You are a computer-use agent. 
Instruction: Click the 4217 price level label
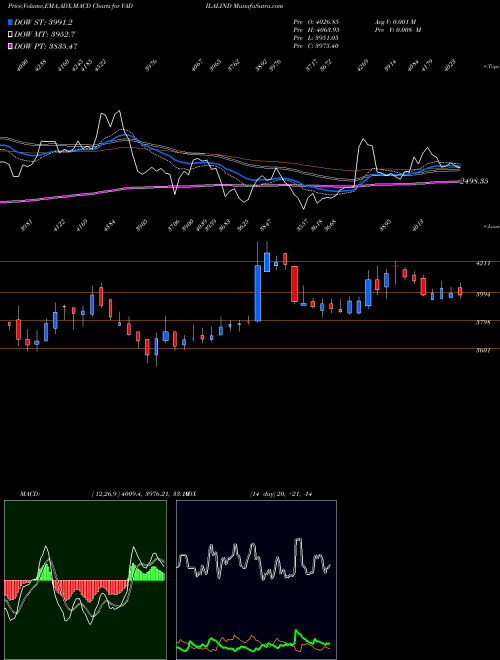pos(482,263)
